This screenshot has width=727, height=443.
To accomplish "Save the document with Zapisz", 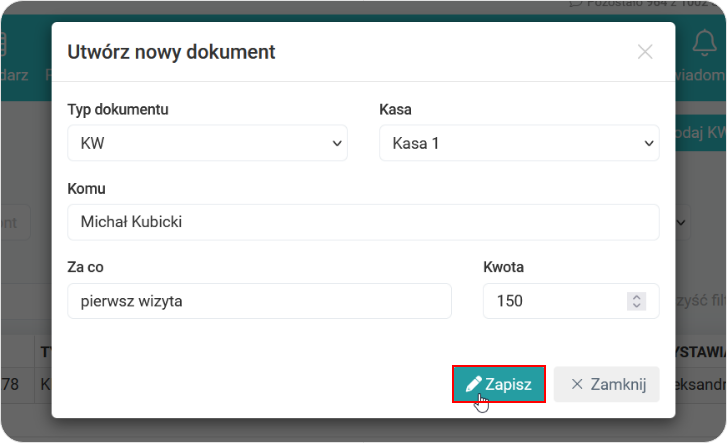I will click(x=499, y=384).
